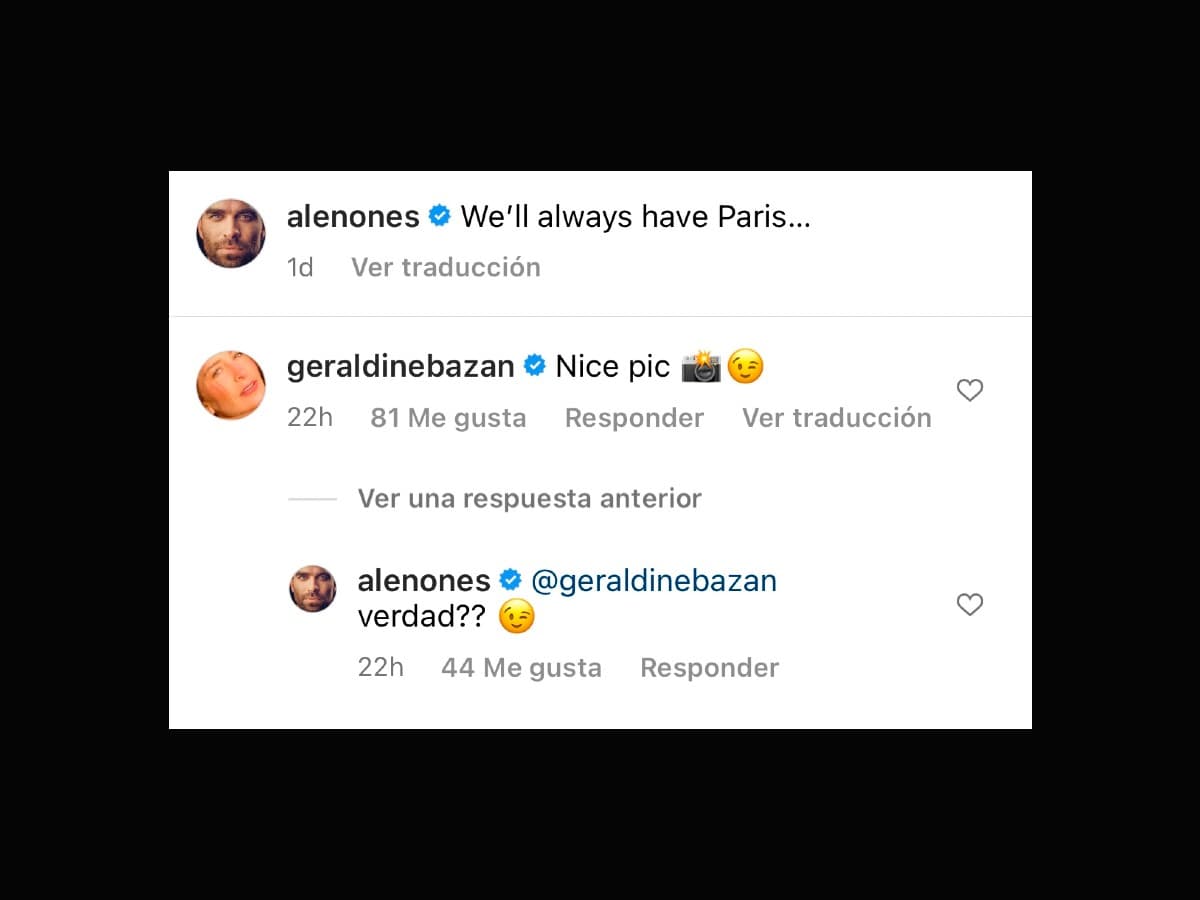Click the verified badge next to geraldinebazan
1200x900 pixels.
(x=535, y=366)
